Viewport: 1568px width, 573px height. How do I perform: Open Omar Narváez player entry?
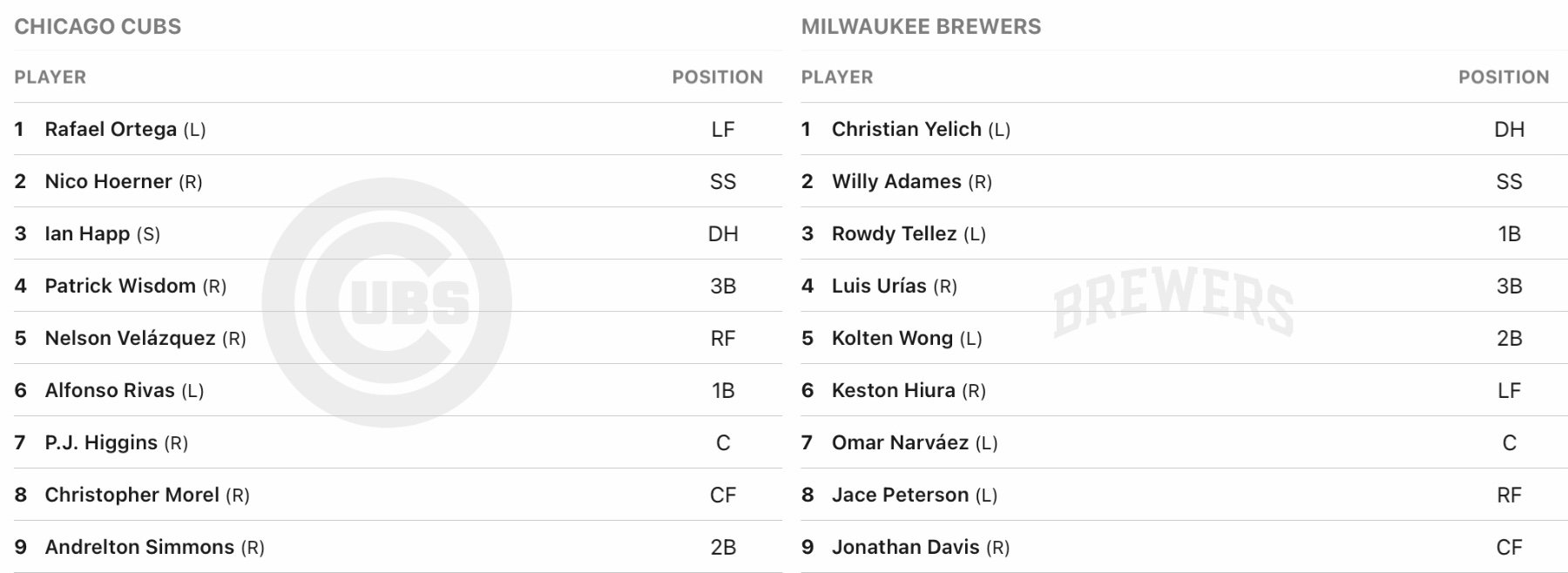(900, 443)
